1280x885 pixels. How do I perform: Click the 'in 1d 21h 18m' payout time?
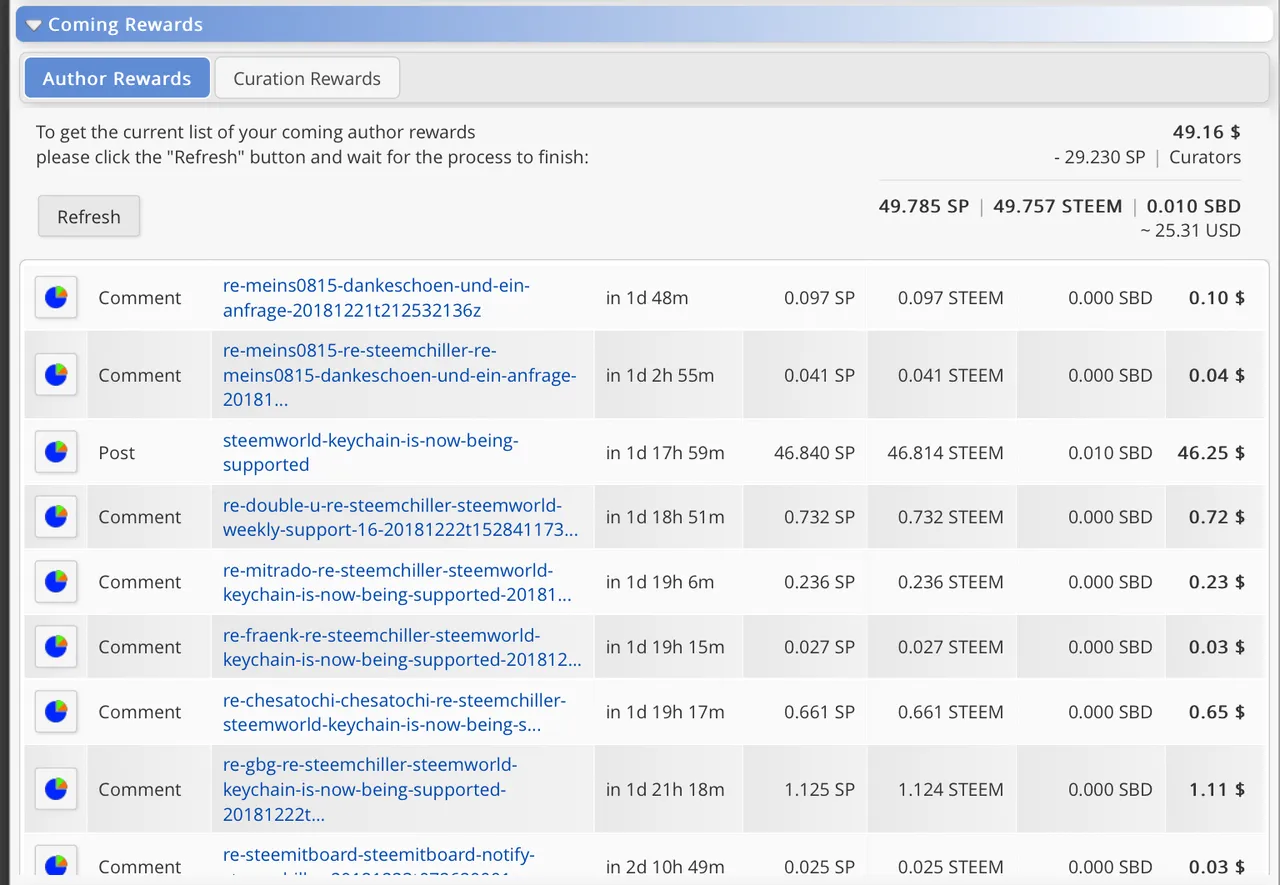(665, 789)
